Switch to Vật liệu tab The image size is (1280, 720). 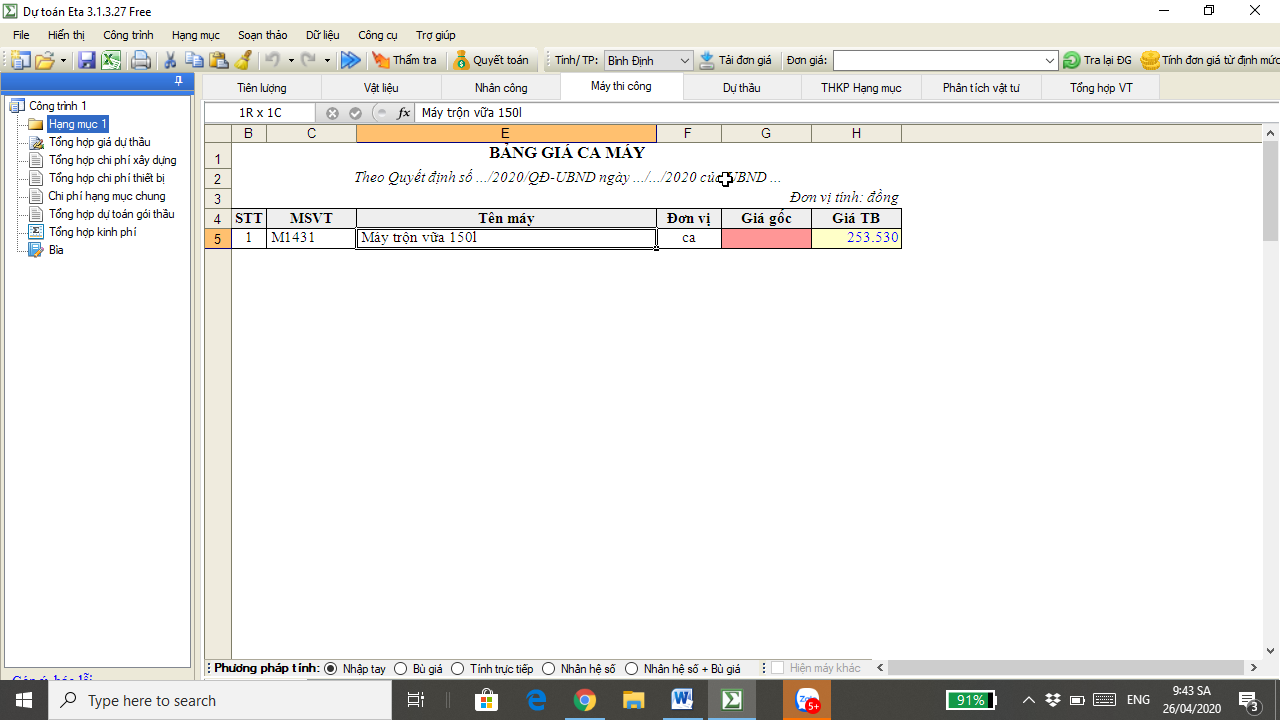(381, 88)
